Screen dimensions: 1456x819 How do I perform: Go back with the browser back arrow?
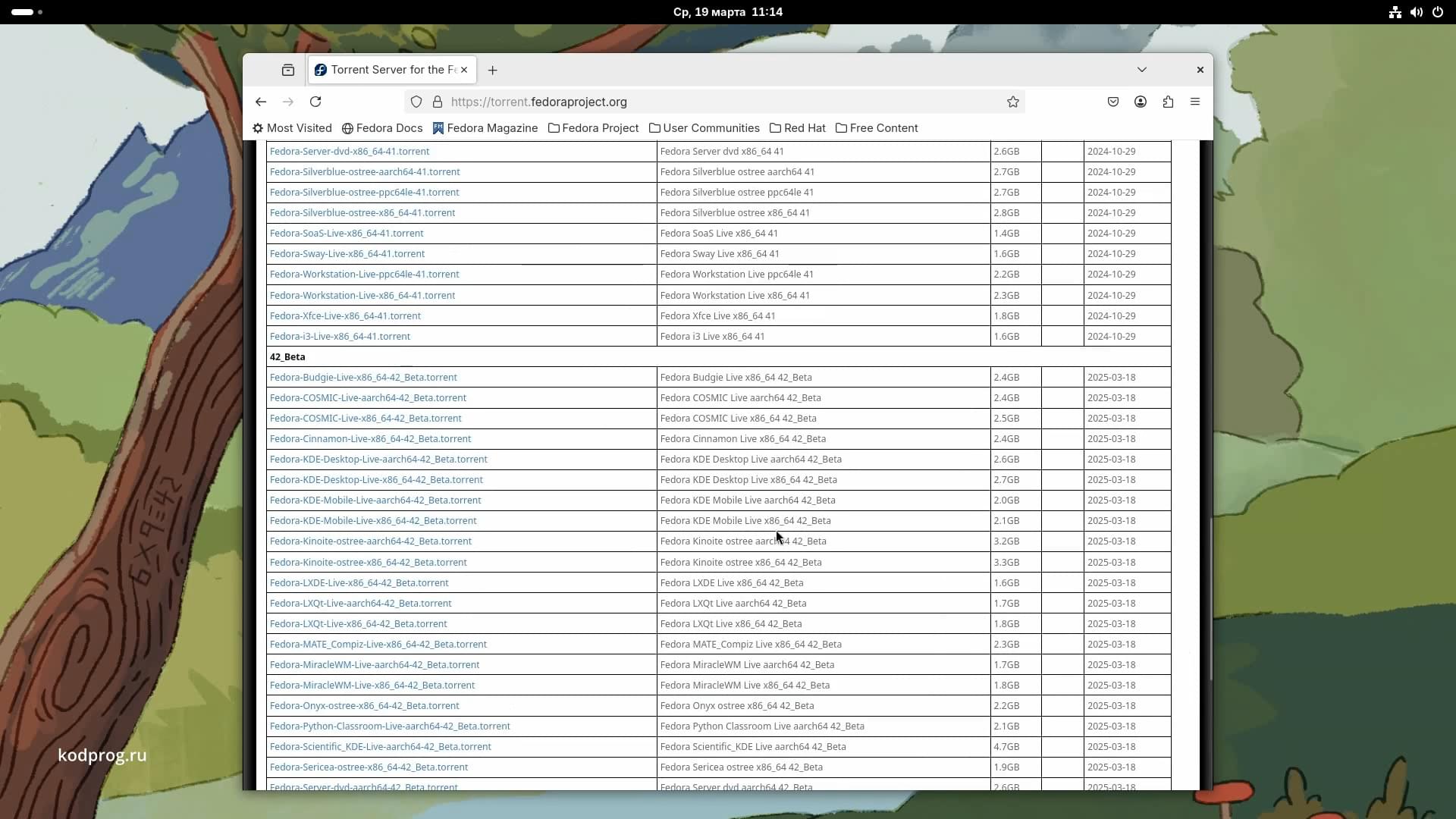[x=261, y=102]
